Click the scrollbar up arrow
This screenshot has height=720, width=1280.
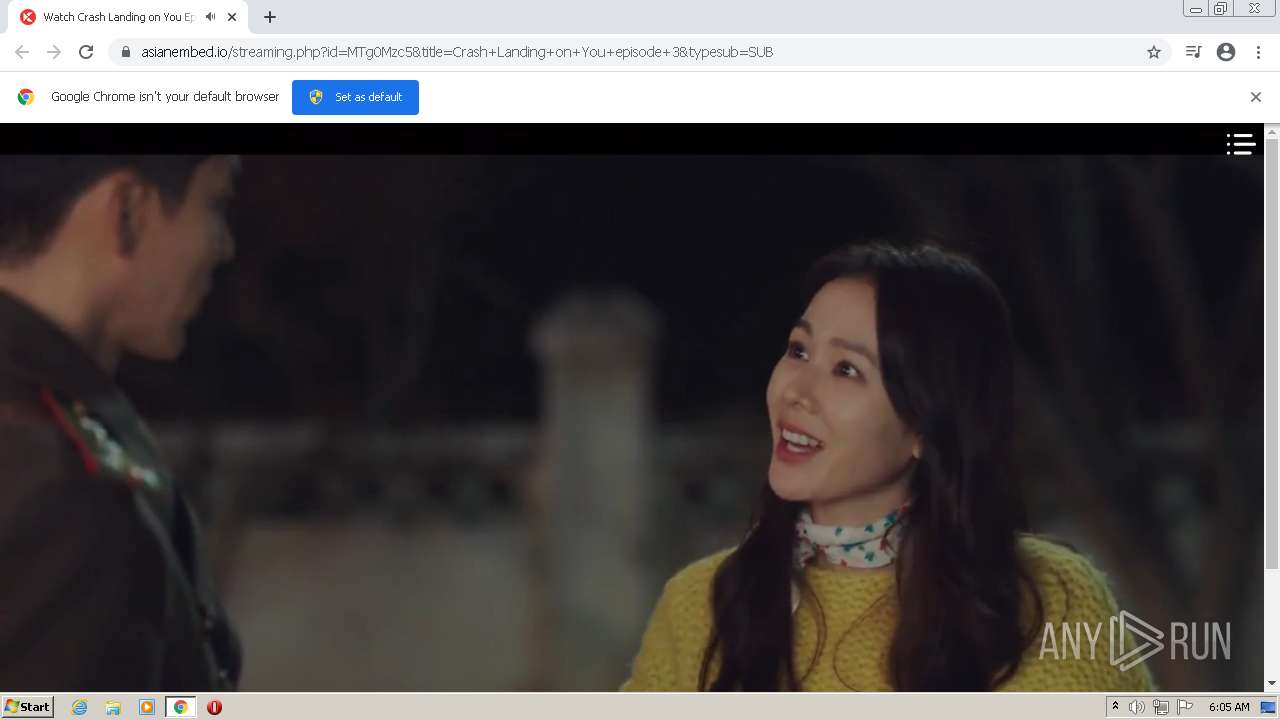1272,131
